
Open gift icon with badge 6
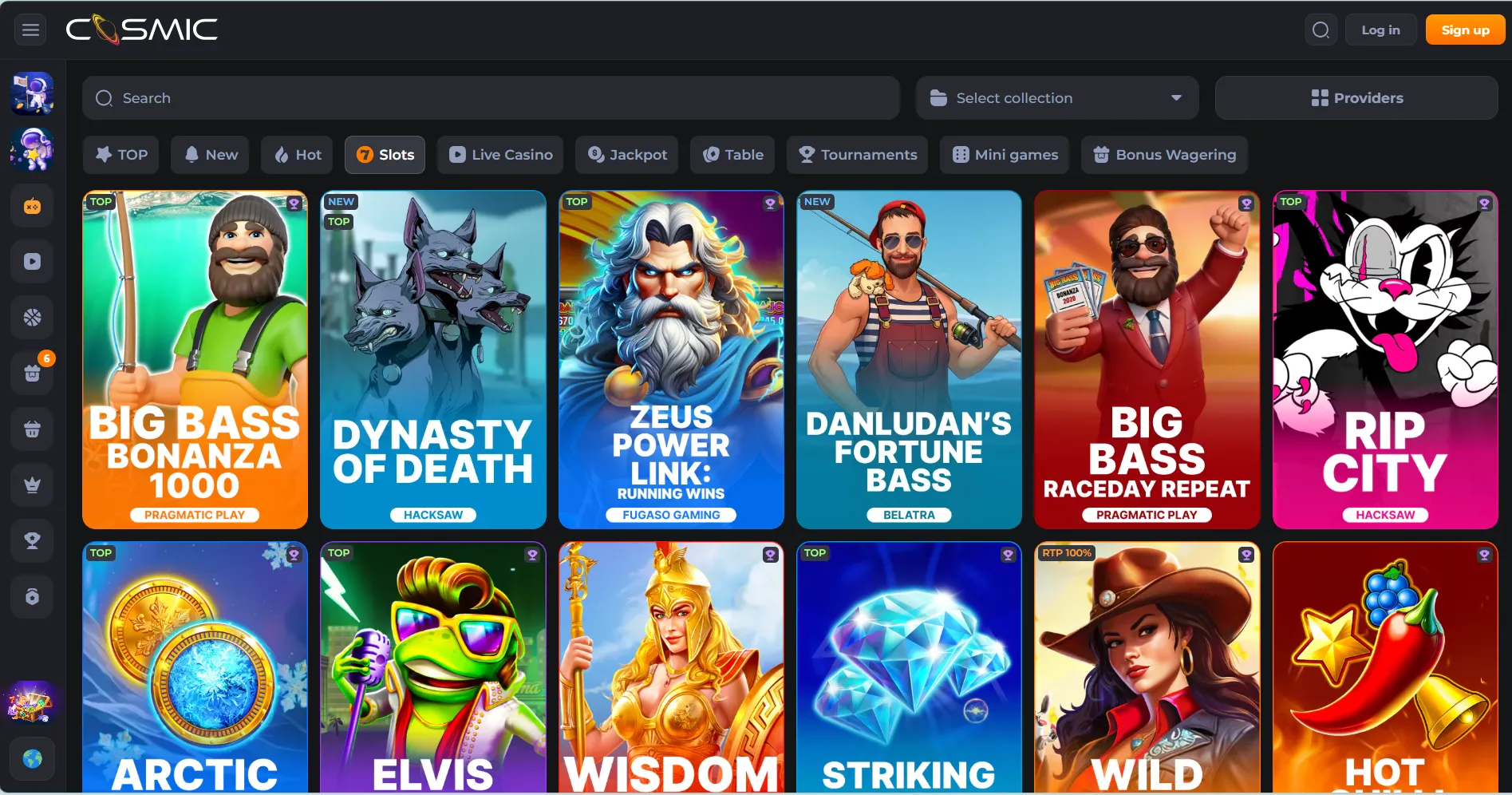[x=32, y=373]
